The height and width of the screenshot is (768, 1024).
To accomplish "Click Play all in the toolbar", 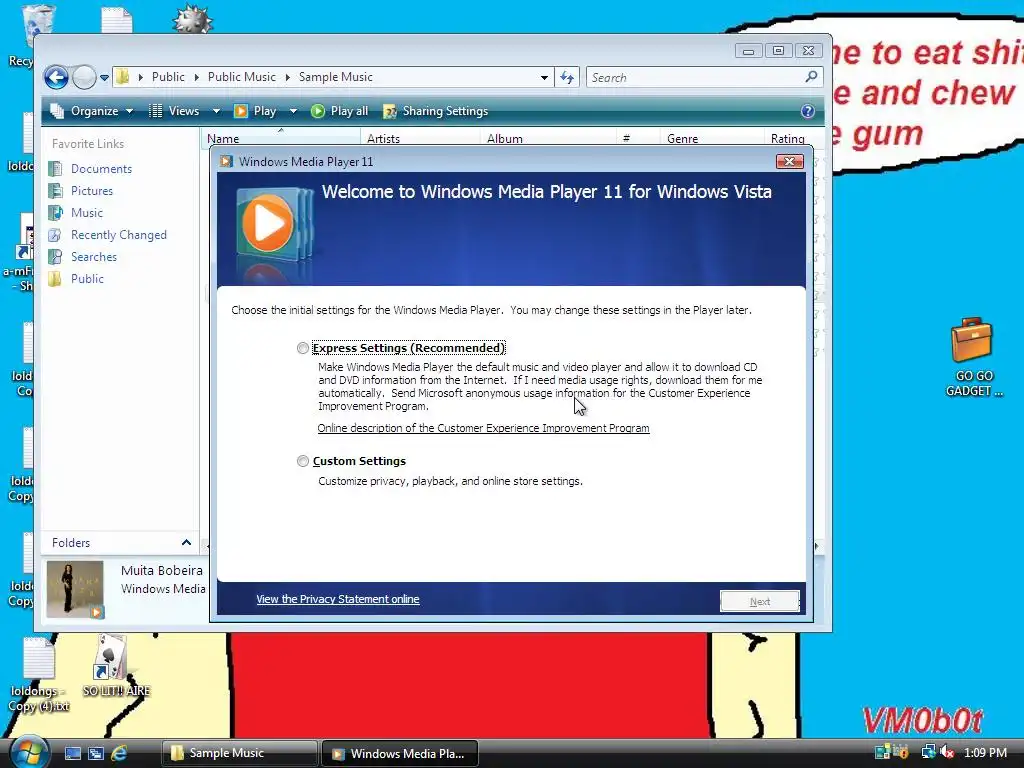I will pyautogui.click(x=339, y=111).
